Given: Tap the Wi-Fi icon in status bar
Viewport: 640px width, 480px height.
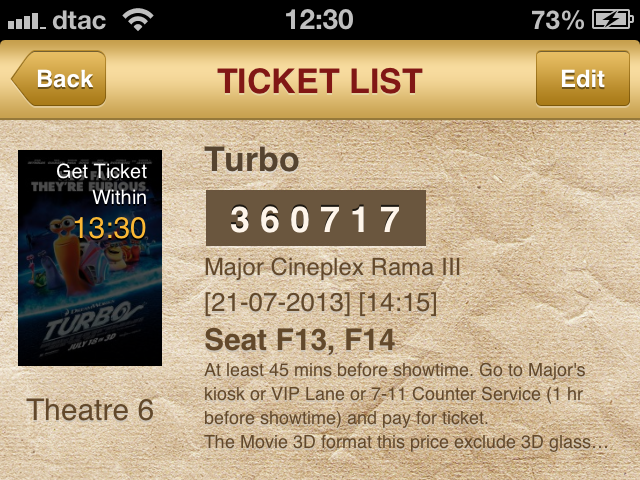Looking at the screenshot, I should (138, 19).
